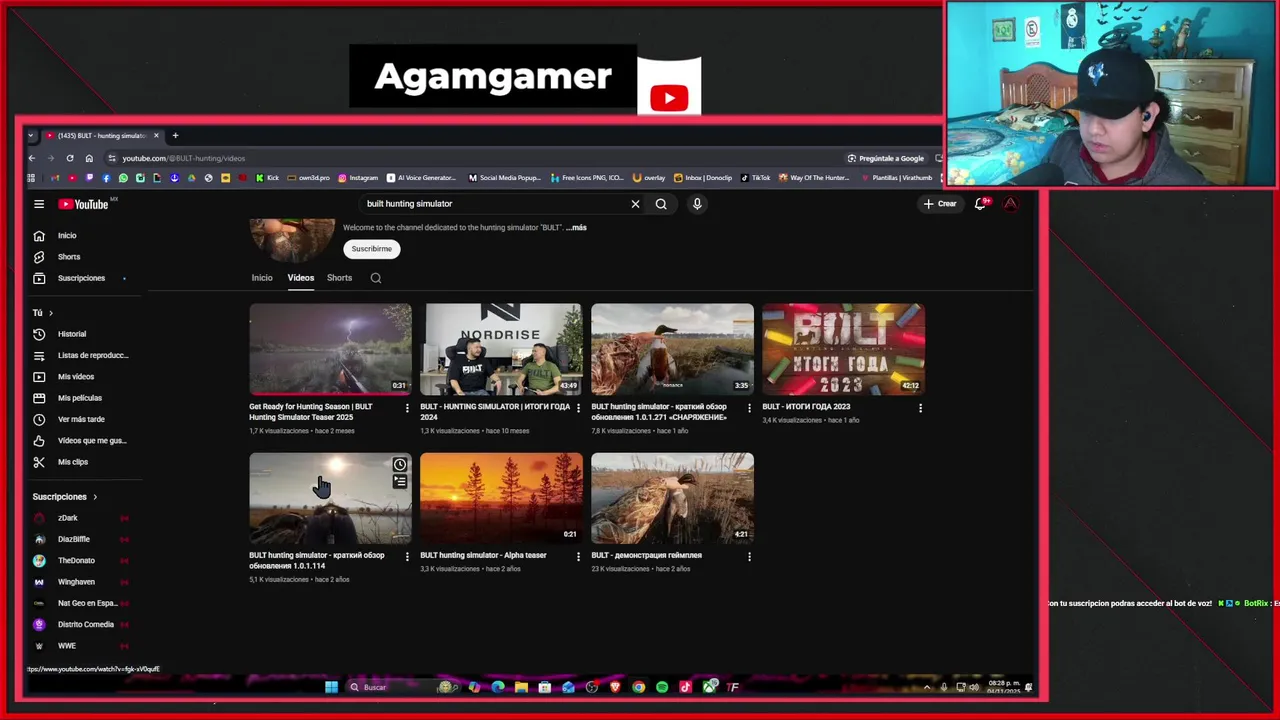The width and height of the screenshot is (1280, 720).
Task: Open the notifications bell
Action: (981, 204)
